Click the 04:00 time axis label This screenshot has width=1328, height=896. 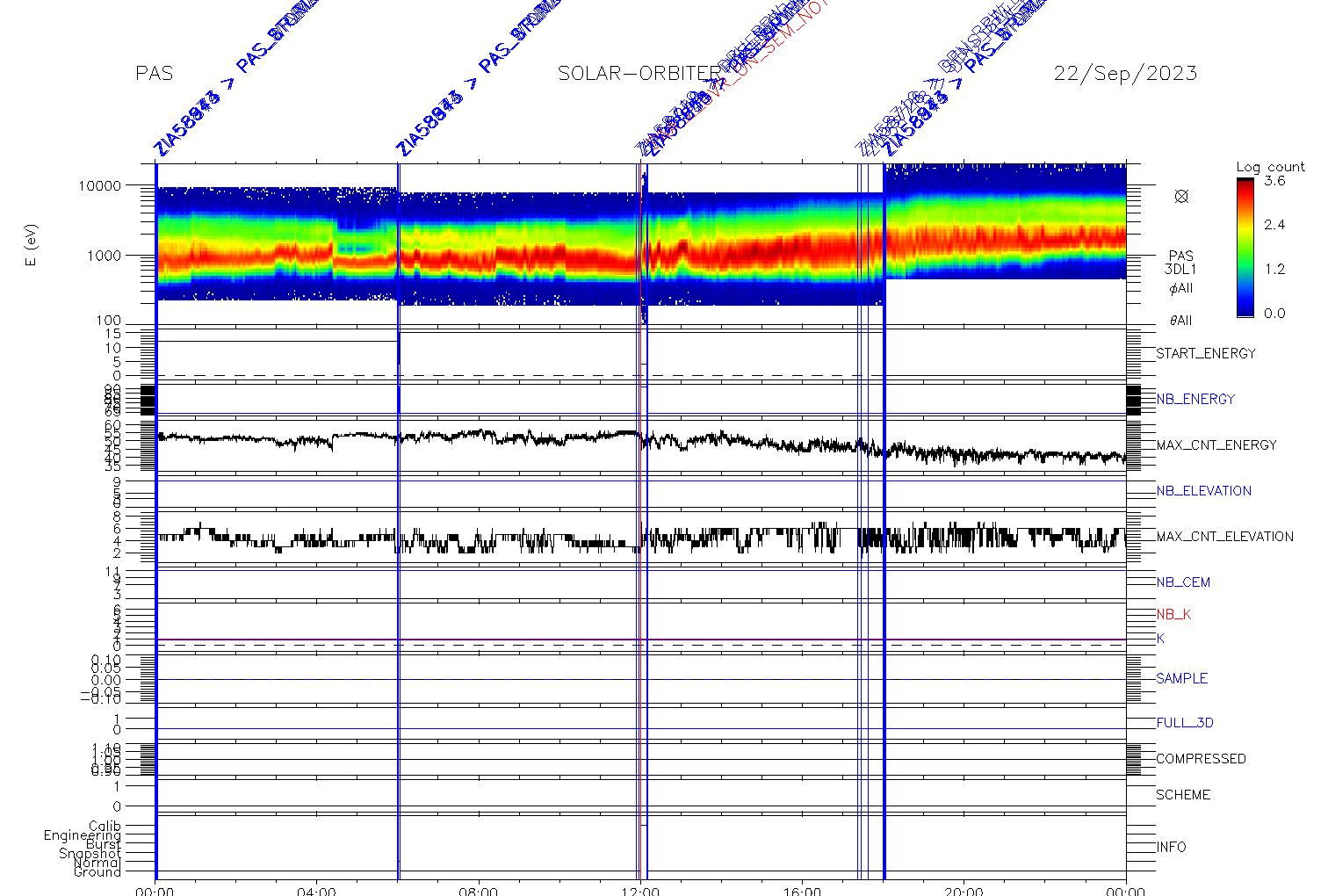316,889
